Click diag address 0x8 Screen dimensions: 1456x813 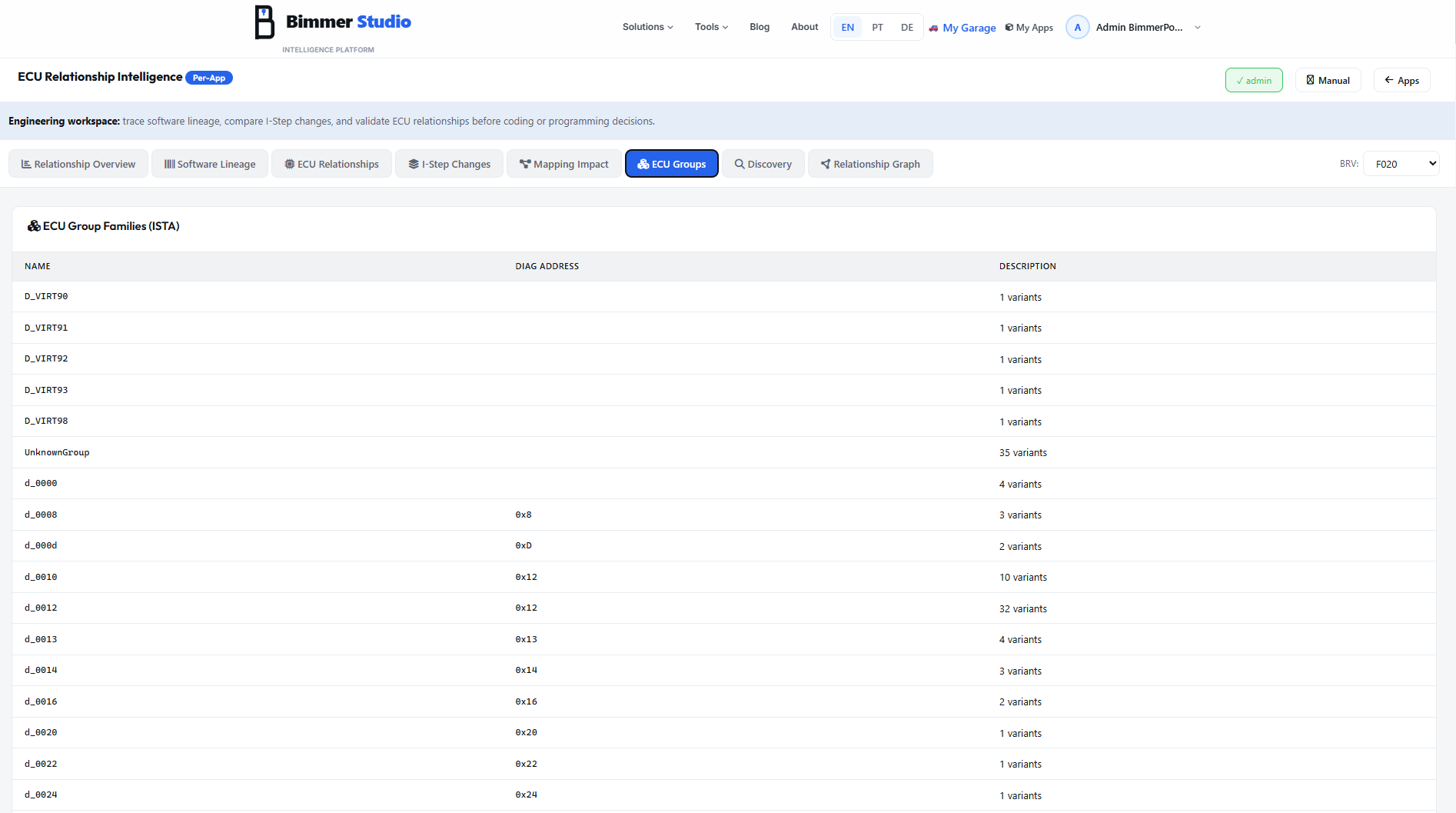pos(524,515)
